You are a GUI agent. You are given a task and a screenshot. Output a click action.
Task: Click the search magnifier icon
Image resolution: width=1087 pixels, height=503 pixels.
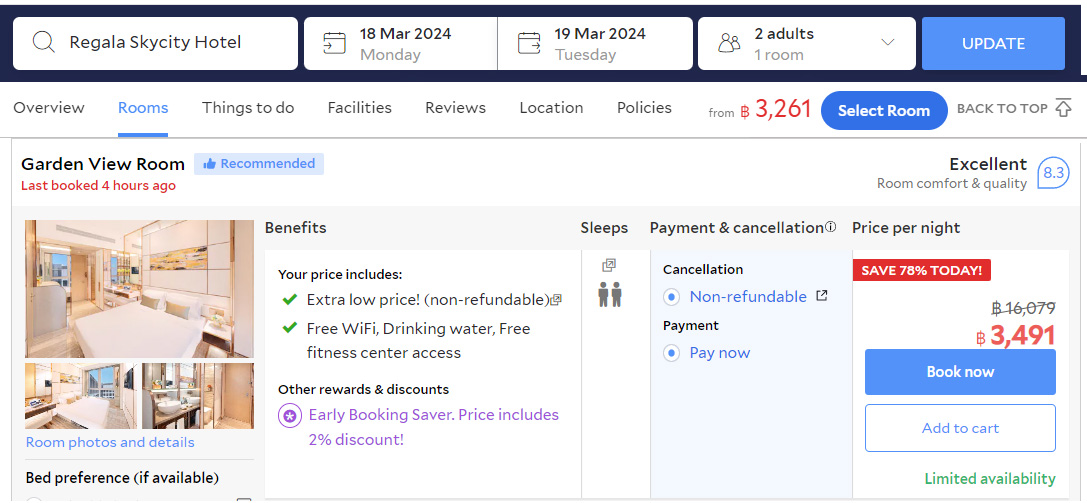coord(44,43)
